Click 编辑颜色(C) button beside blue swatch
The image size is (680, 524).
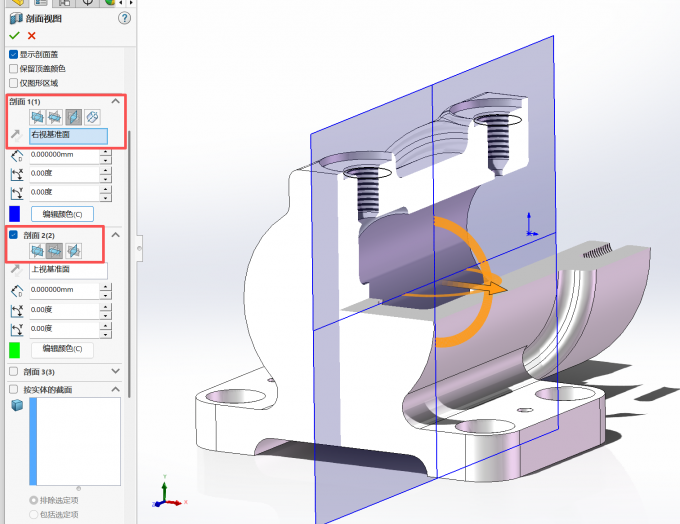tap(62, 214)
